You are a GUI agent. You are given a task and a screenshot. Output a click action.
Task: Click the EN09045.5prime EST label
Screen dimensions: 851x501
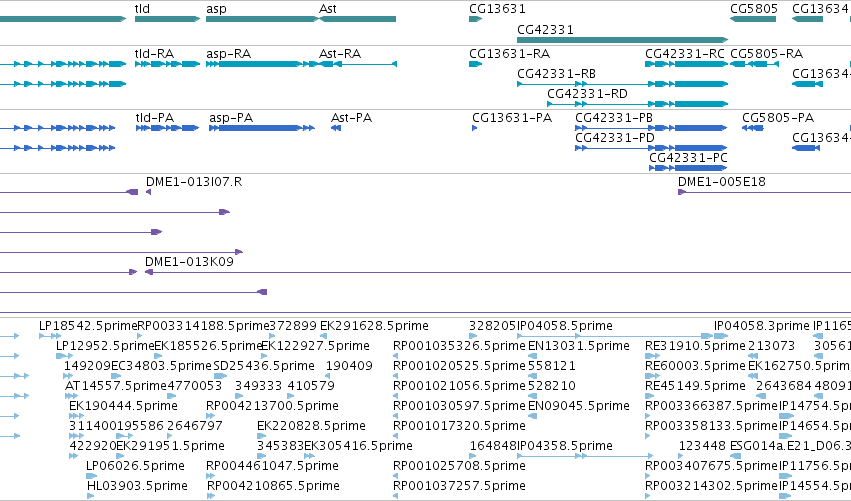579,406
